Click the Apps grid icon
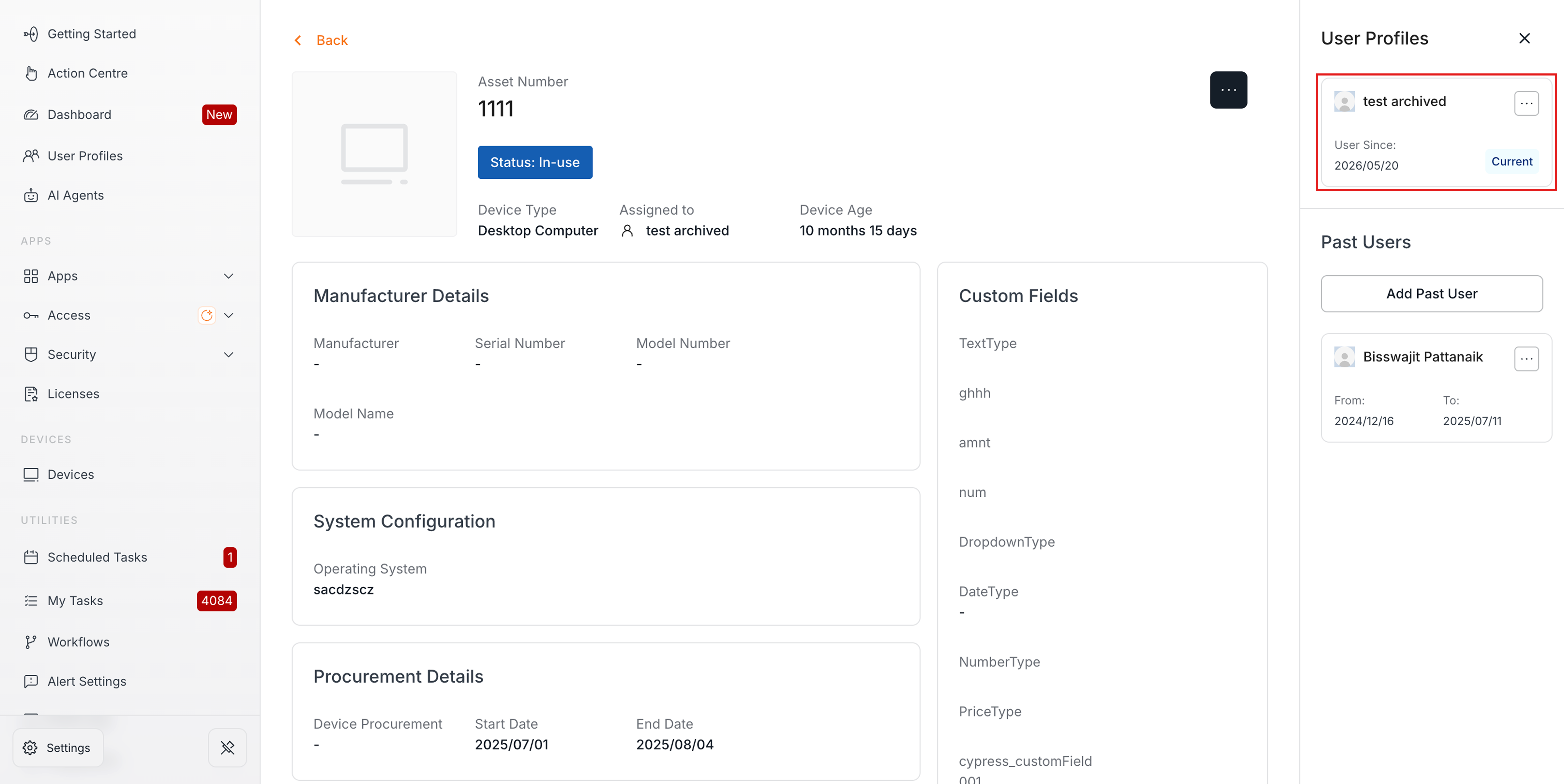 click(31, 276)
